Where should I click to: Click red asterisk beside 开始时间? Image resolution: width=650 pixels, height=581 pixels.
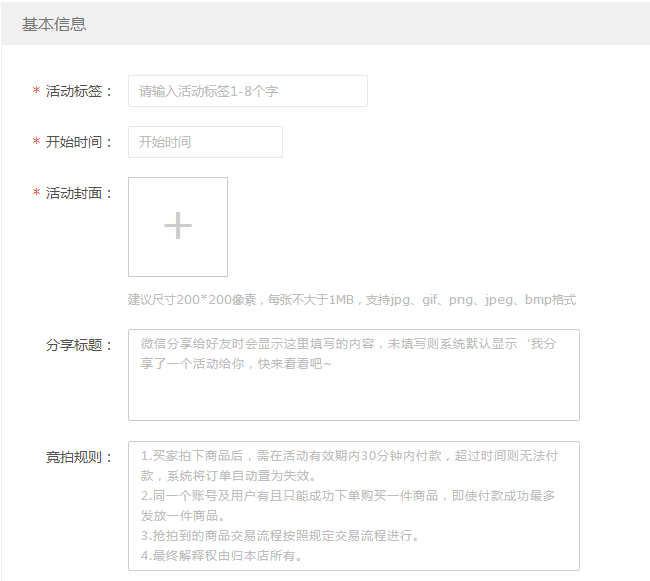click(37, 143)
